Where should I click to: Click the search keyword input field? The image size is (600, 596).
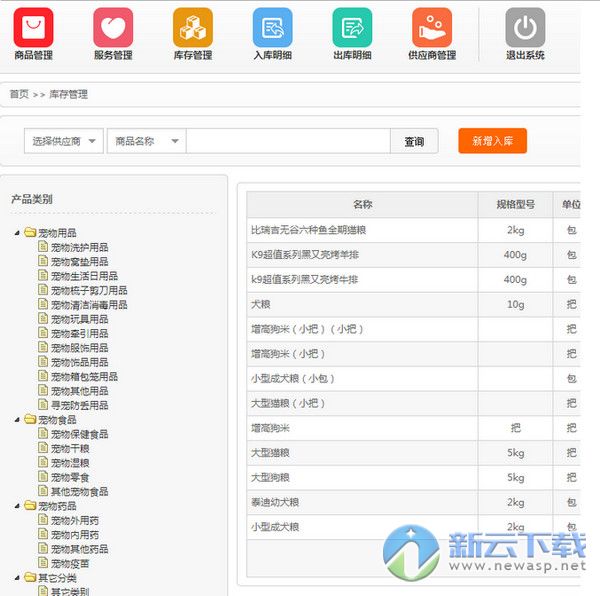pos(288,141)
